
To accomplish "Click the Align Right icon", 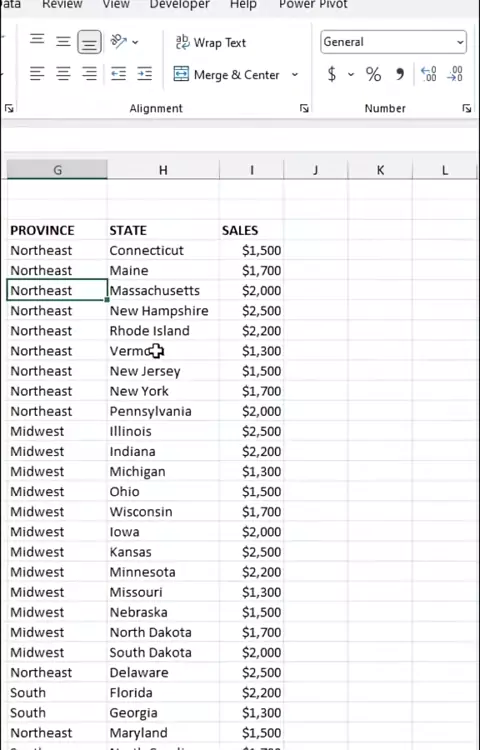I will [89, 74].
